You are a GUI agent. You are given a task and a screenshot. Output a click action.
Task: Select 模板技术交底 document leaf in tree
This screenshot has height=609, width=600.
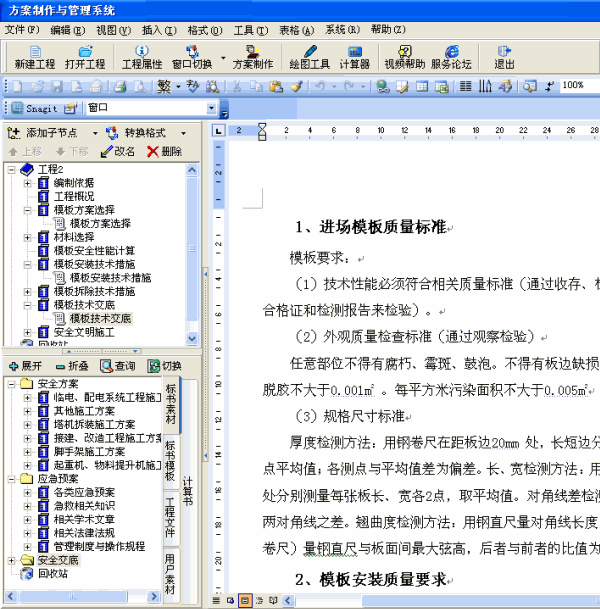click(x=100, y=318)
